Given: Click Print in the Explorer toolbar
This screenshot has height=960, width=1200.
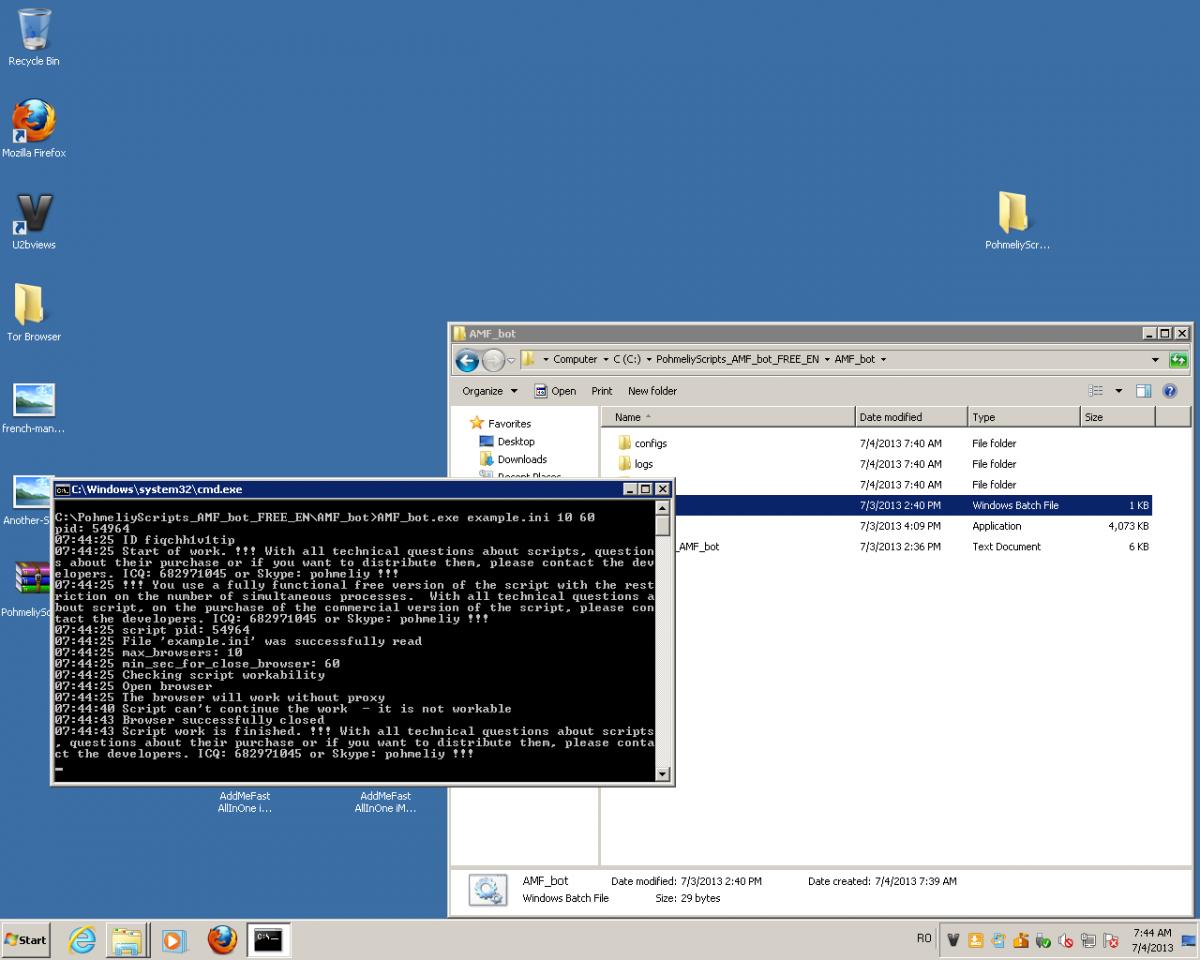Looking at the screenshot, I should (x=602, y=391).
